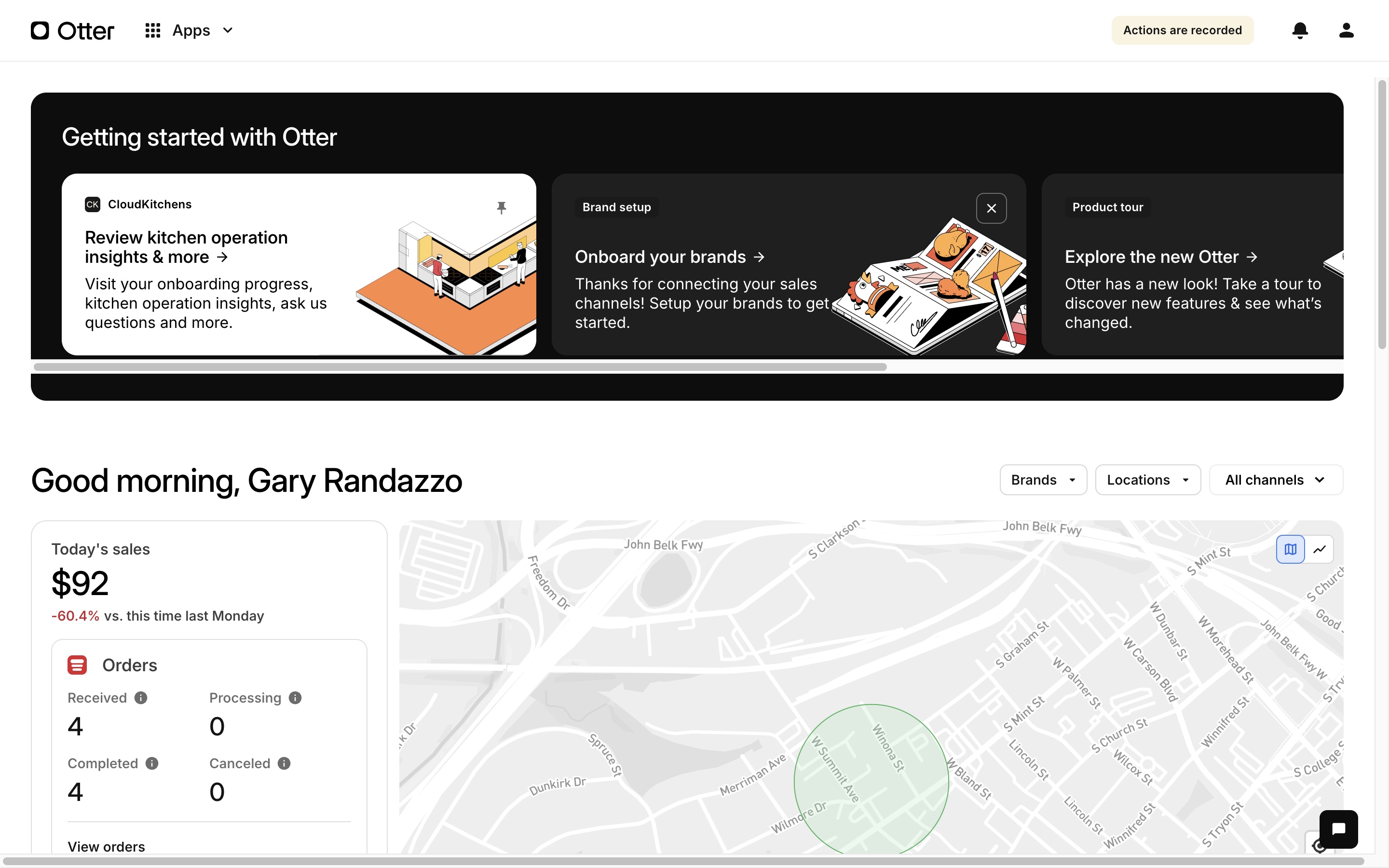Click the View orders link
1389x868 pixels.
coord(106,846)
